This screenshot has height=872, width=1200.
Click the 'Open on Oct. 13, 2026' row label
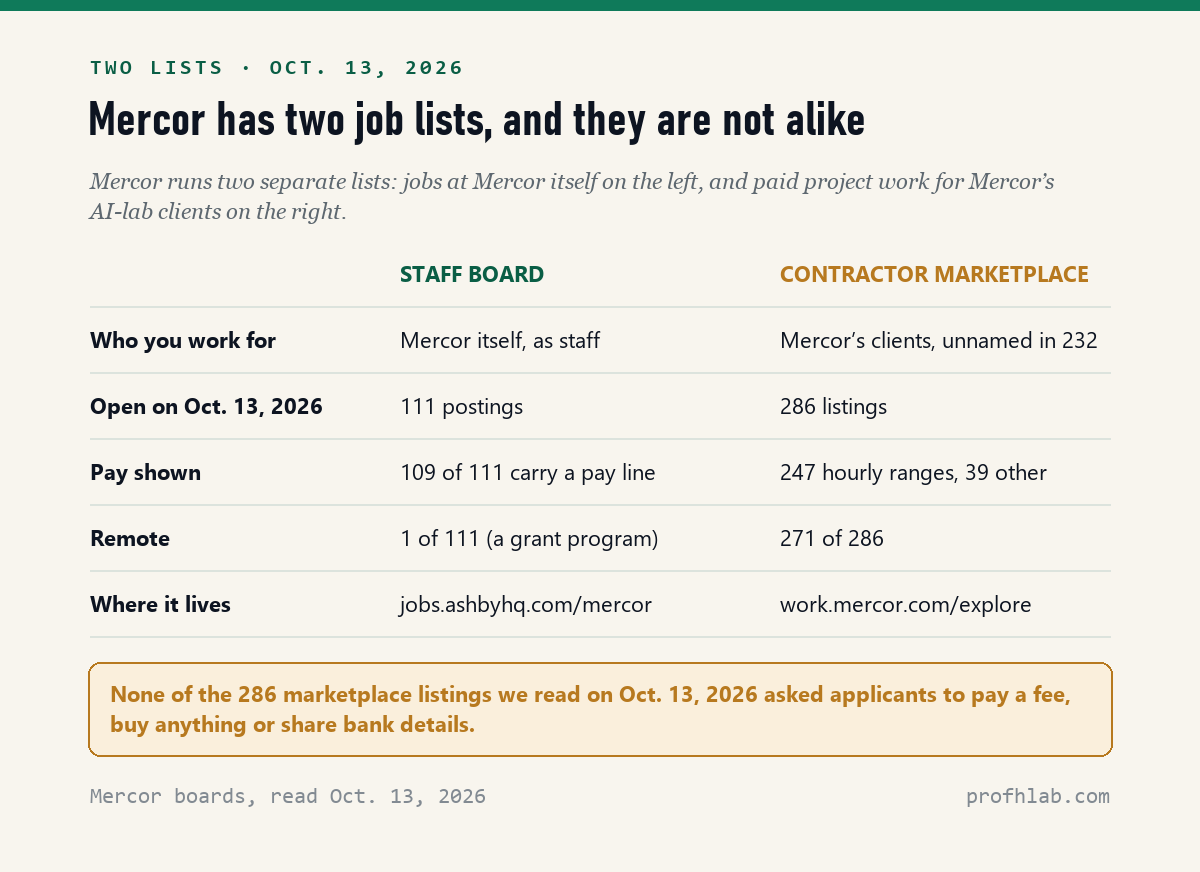click(x=206, y=407)
